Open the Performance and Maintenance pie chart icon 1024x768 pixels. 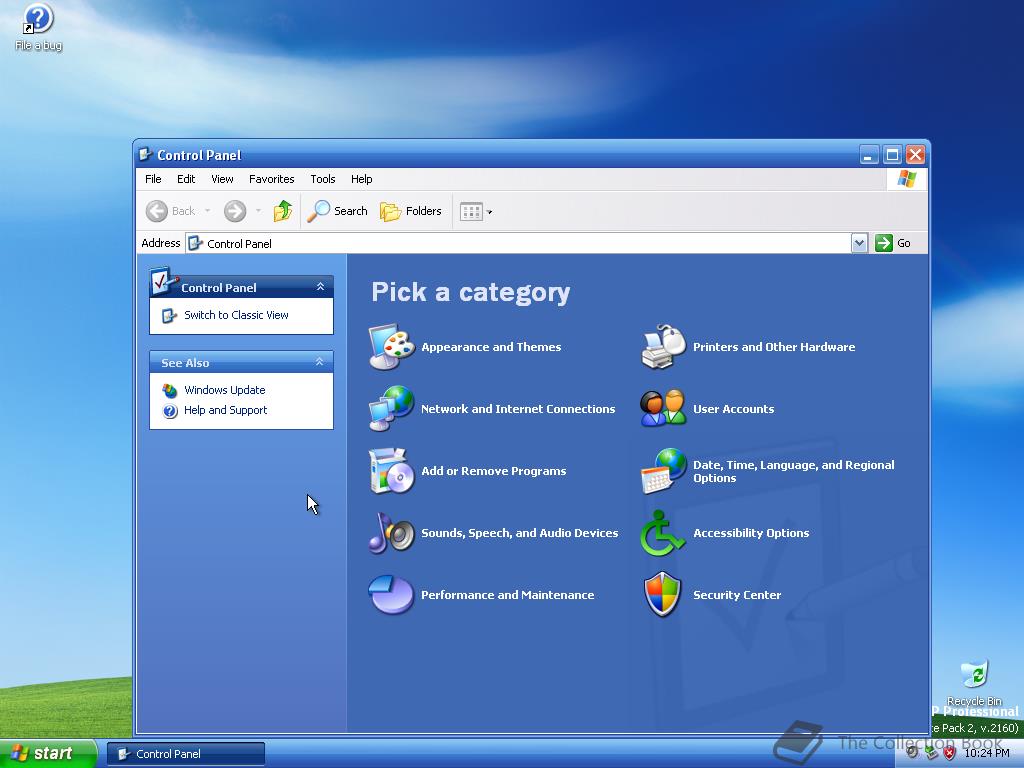(391, 595)
